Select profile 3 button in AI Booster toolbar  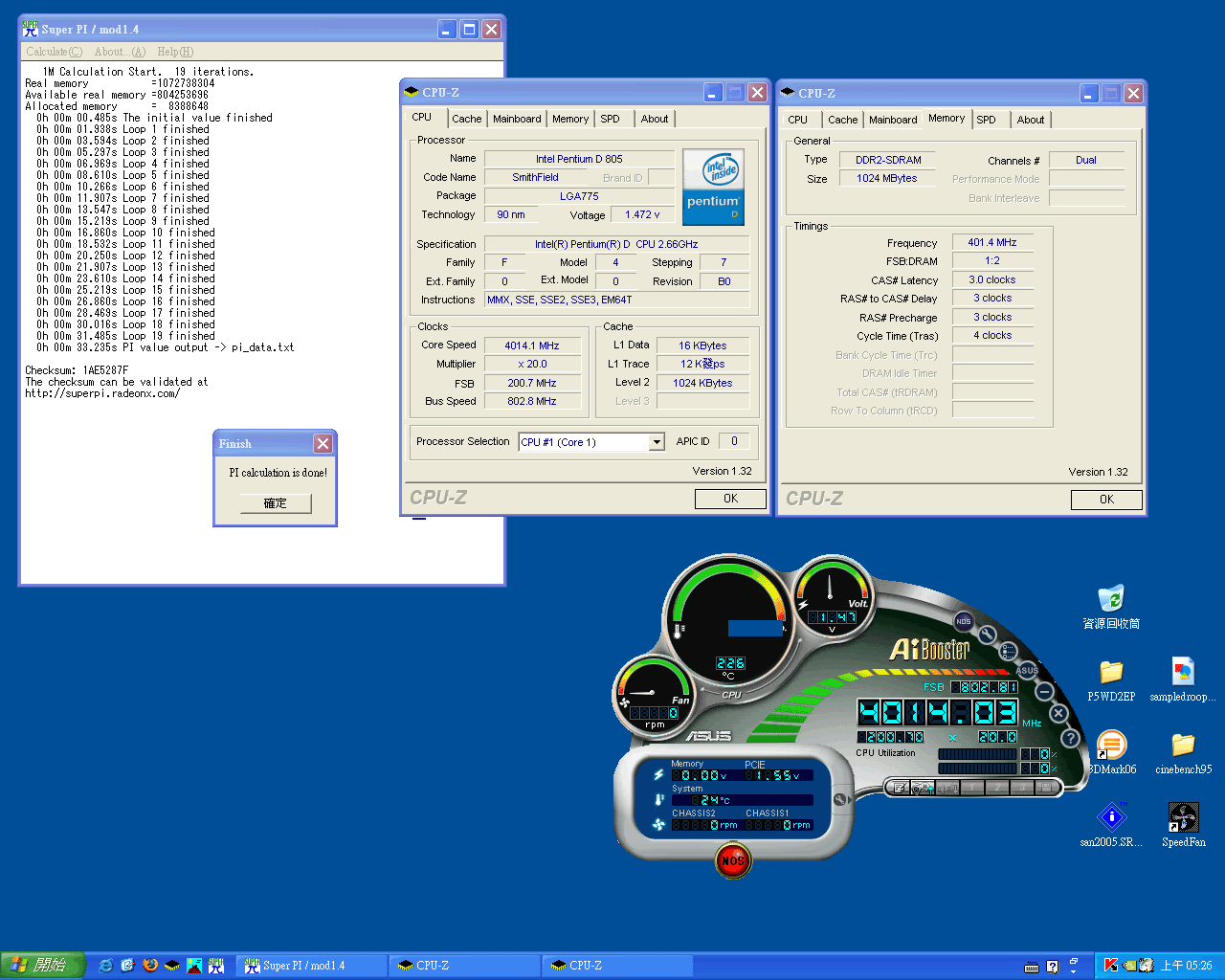coord(1022,788)
